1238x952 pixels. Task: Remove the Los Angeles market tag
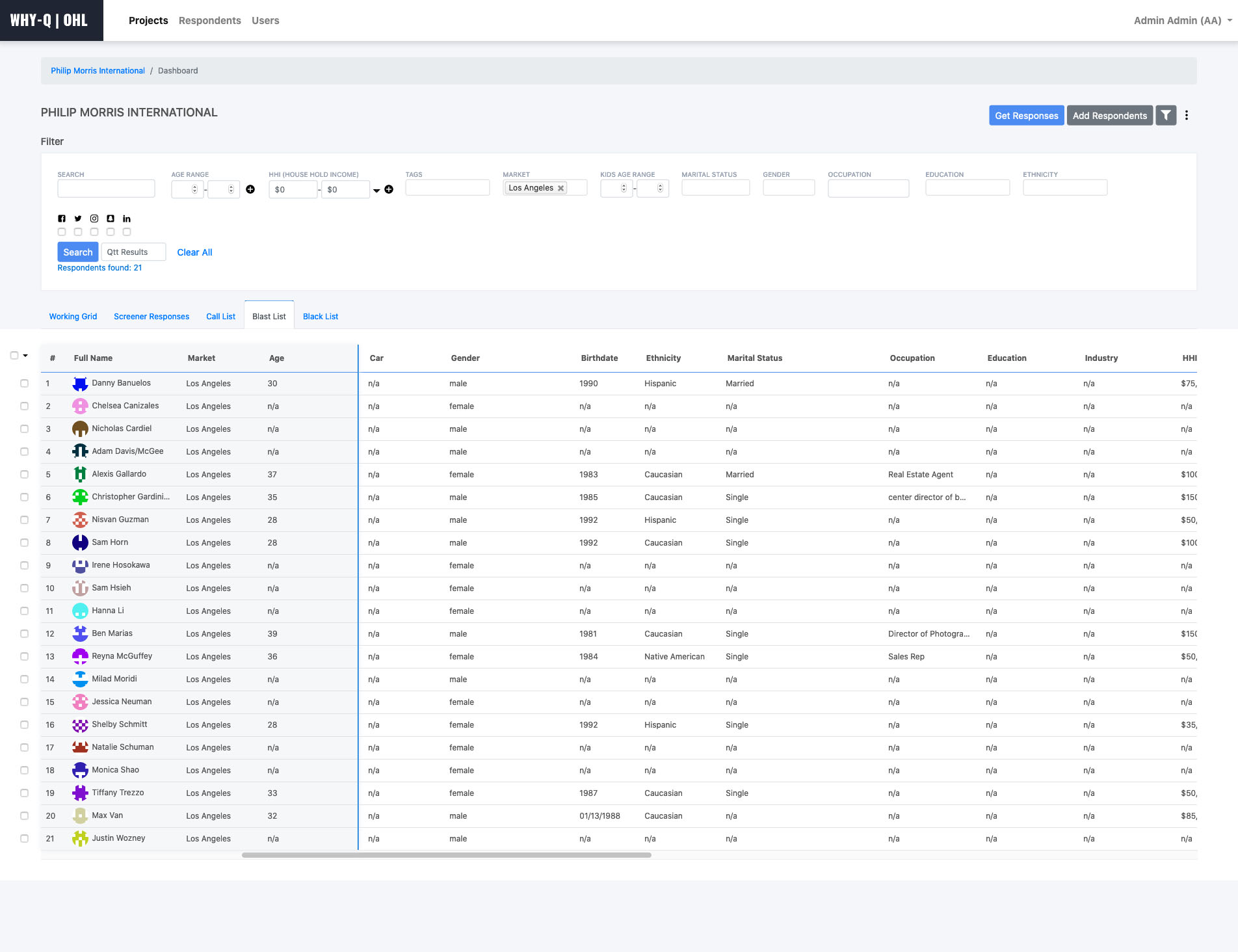point(560,189)
